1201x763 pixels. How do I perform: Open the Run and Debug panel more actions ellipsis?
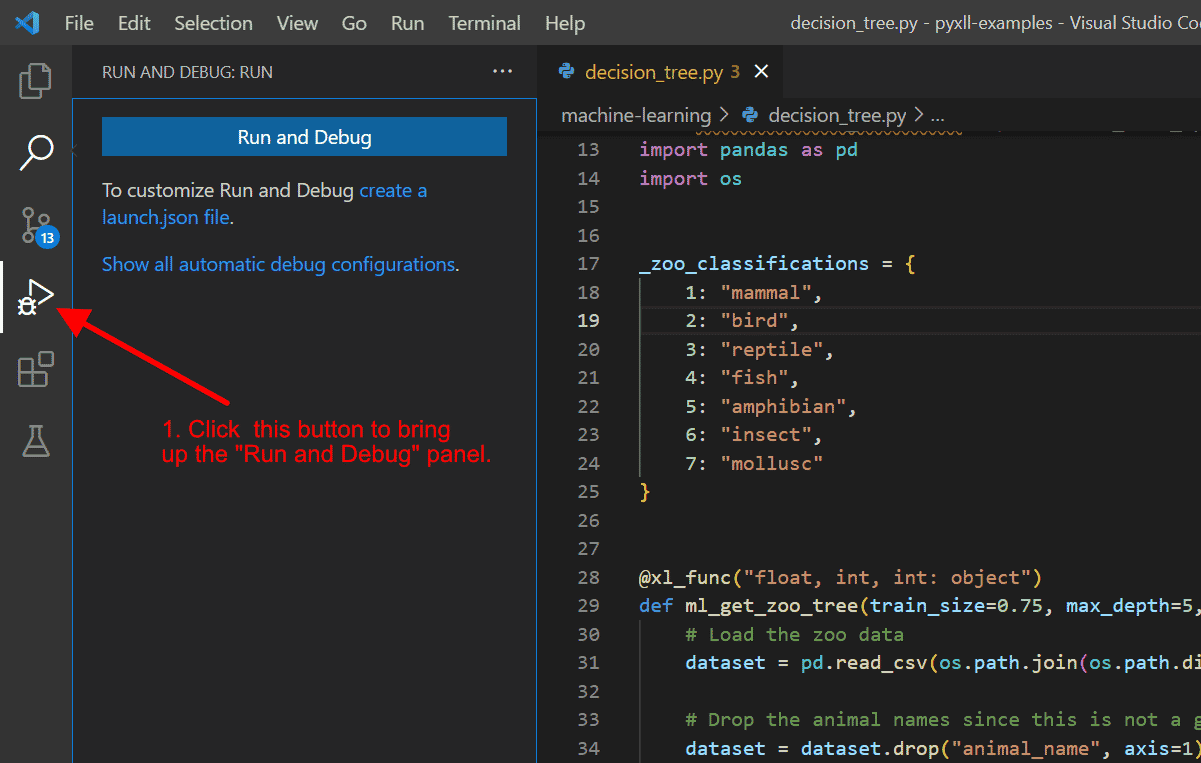[501, 72]
